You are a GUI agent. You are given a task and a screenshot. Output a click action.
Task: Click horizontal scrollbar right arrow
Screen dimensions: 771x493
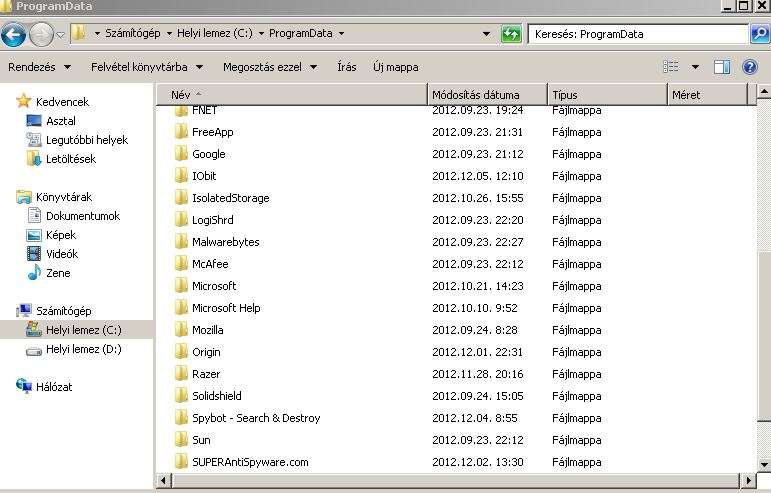(748, 480)
